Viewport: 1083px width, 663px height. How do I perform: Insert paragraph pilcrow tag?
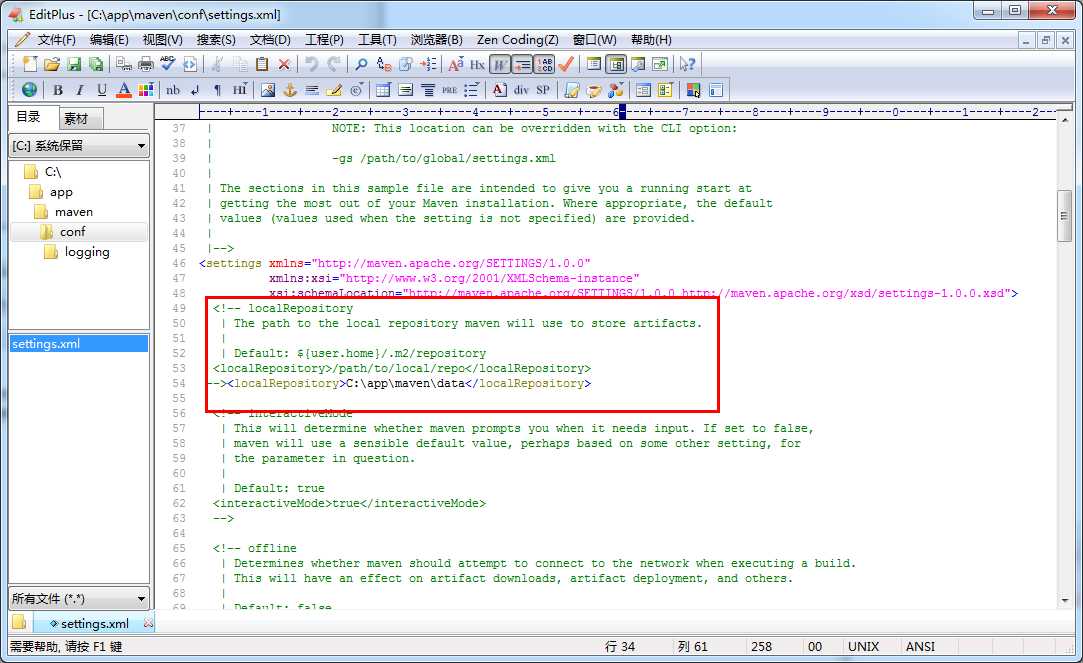(x=218, y=90)
